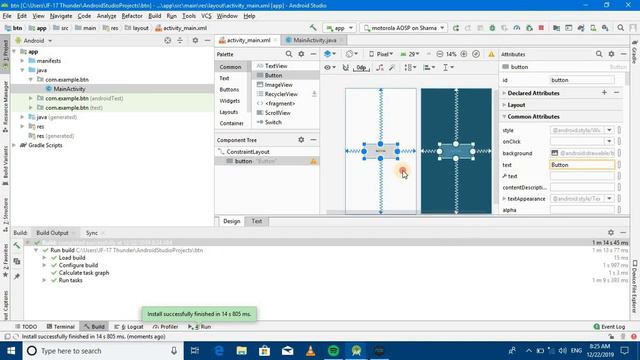The height and width of the screenshot is (360, 640).
Task: Open the Profiler tool window
Action: [x=165, y=327]
